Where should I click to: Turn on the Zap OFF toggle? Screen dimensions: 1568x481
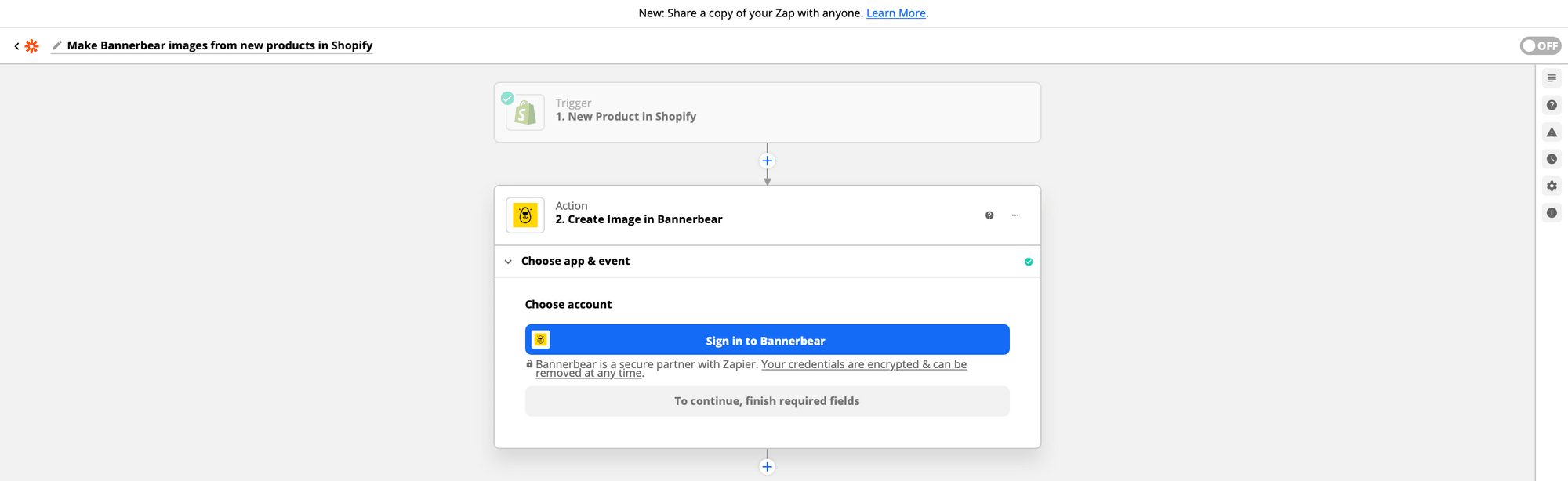coord(1540,45)
